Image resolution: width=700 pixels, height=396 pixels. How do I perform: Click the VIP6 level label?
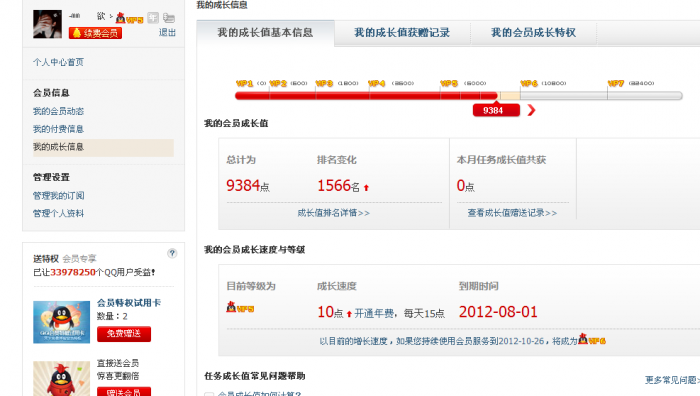click(529, 83)
